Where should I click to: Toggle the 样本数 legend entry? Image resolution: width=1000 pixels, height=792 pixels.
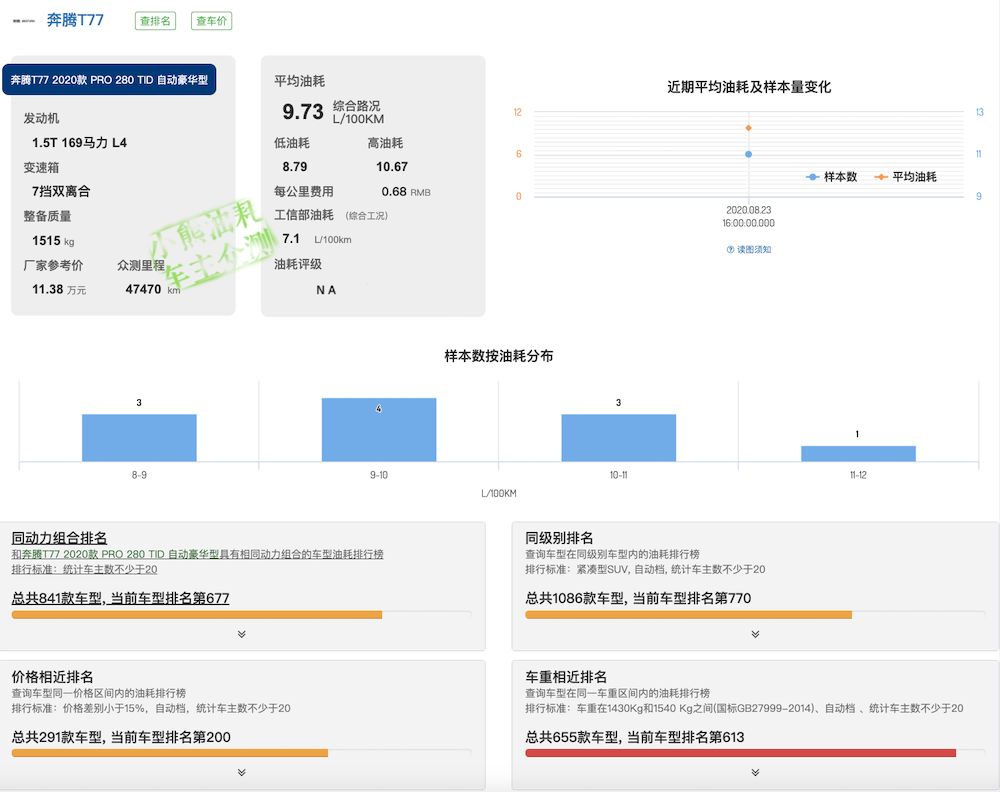pyautogui.click(x=832, y=177)
